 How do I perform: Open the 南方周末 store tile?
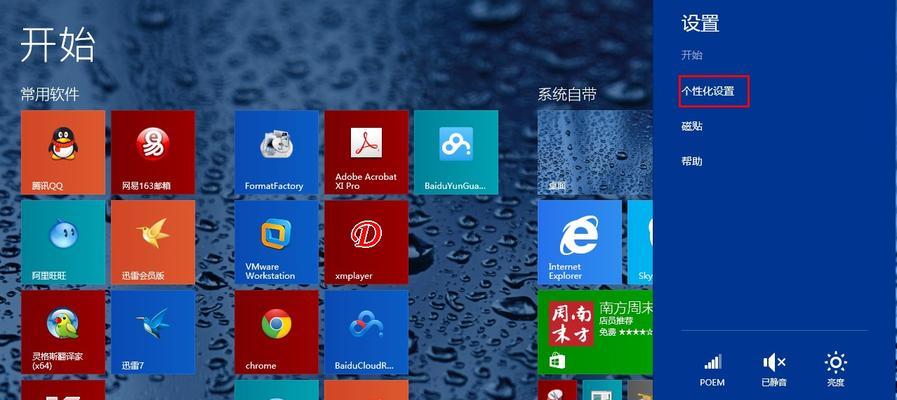[x=595, y=332]
